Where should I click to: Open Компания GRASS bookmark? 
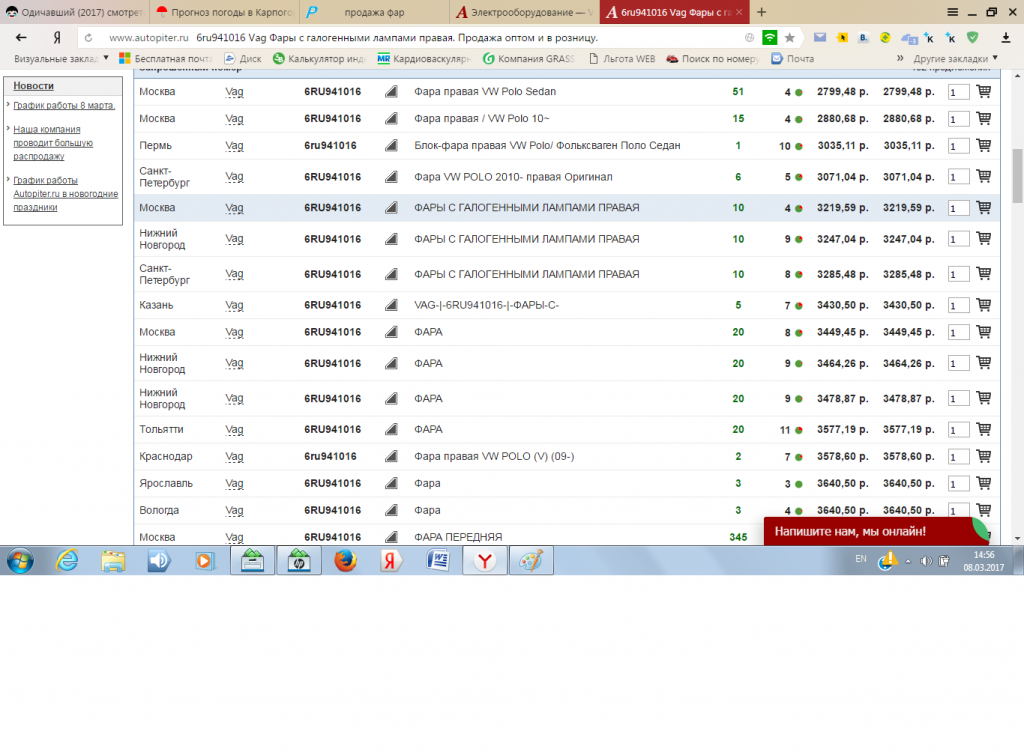coord(529,58)
